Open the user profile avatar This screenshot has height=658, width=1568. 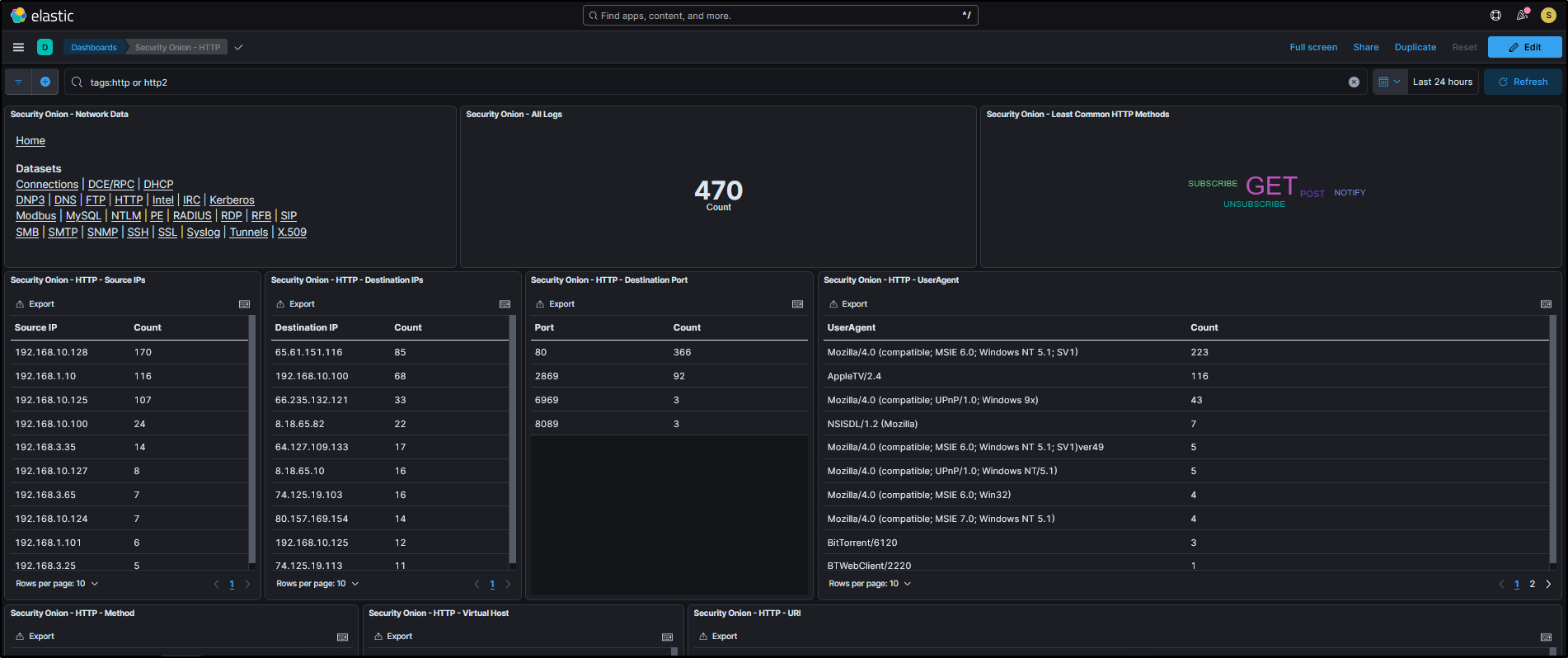1548,15
